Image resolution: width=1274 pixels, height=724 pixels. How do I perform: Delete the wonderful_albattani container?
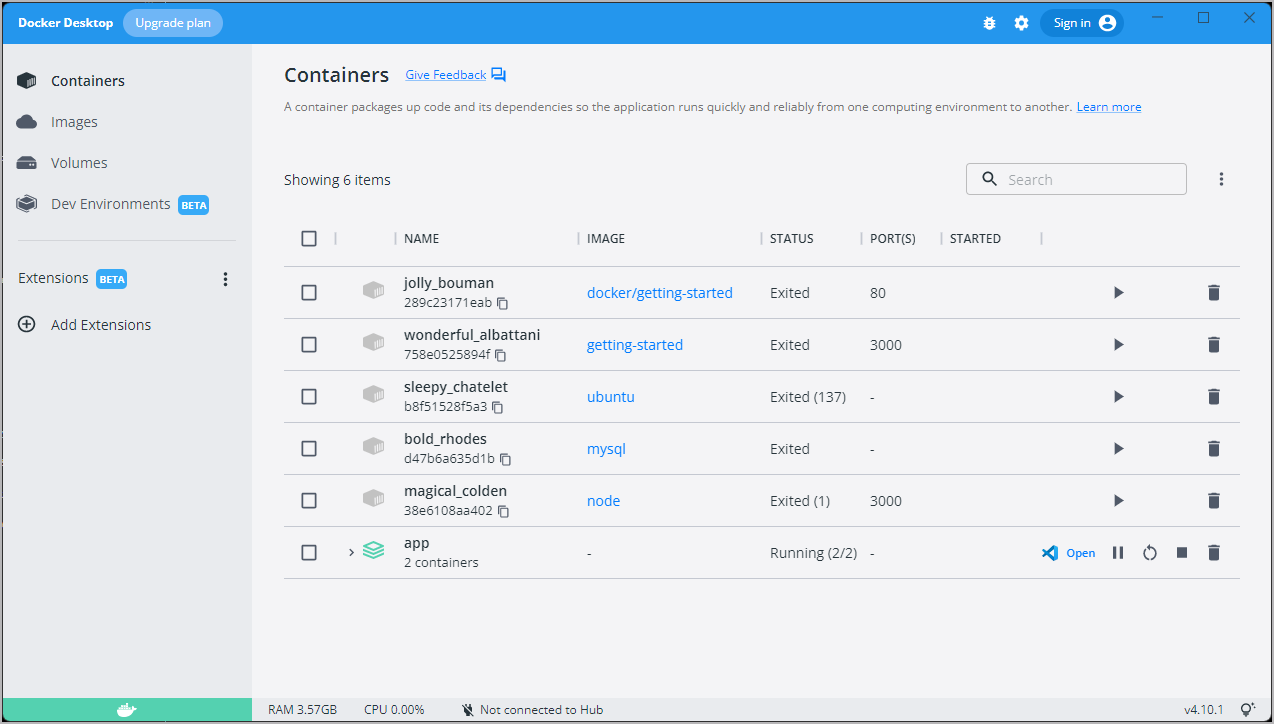1214,345
